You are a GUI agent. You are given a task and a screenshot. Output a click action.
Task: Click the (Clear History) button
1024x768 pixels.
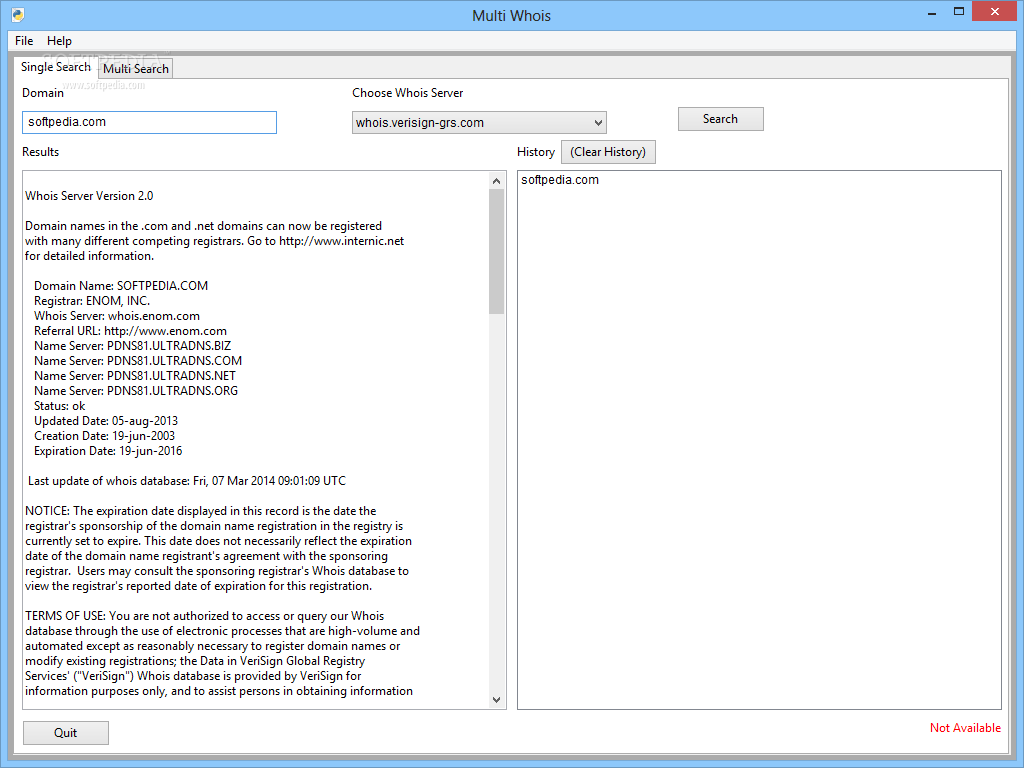pos(608,152)
